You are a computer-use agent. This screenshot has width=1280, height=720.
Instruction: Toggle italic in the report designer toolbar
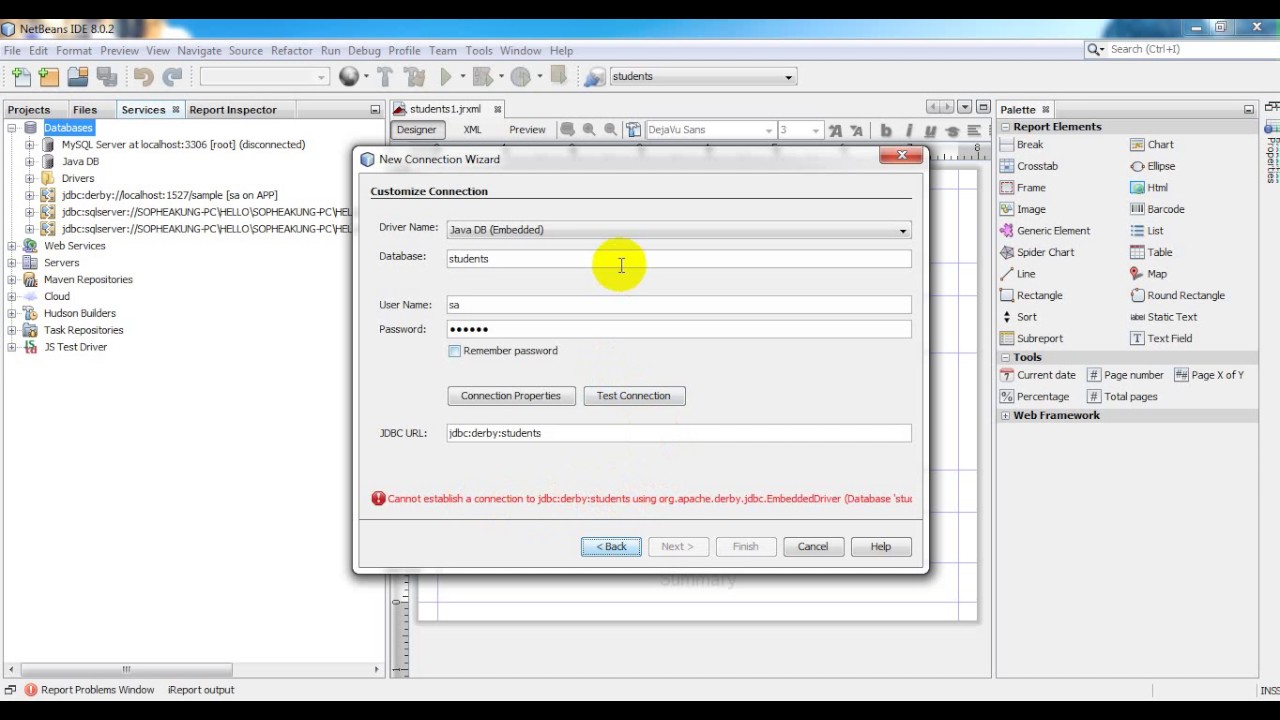pos(909,130)
